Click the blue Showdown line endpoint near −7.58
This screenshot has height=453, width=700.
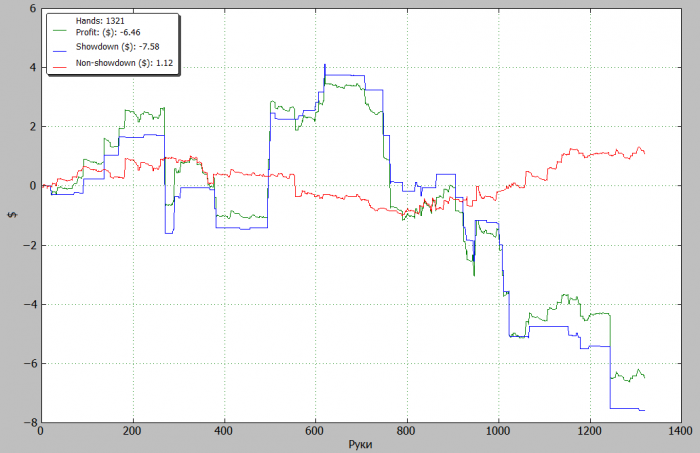tap(644, 410)
